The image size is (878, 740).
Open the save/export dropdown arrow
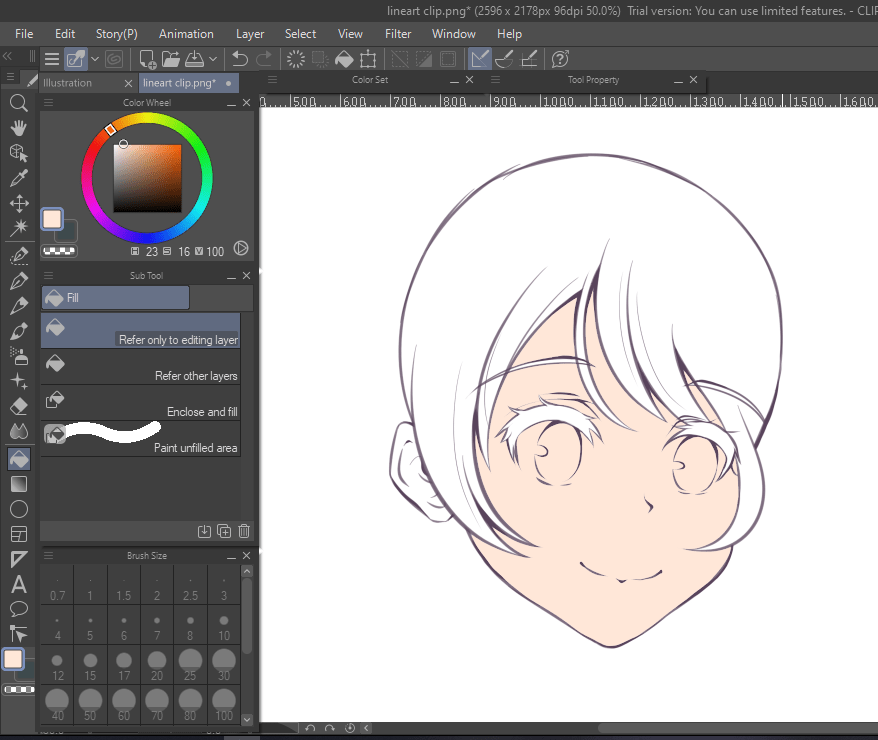213,59
